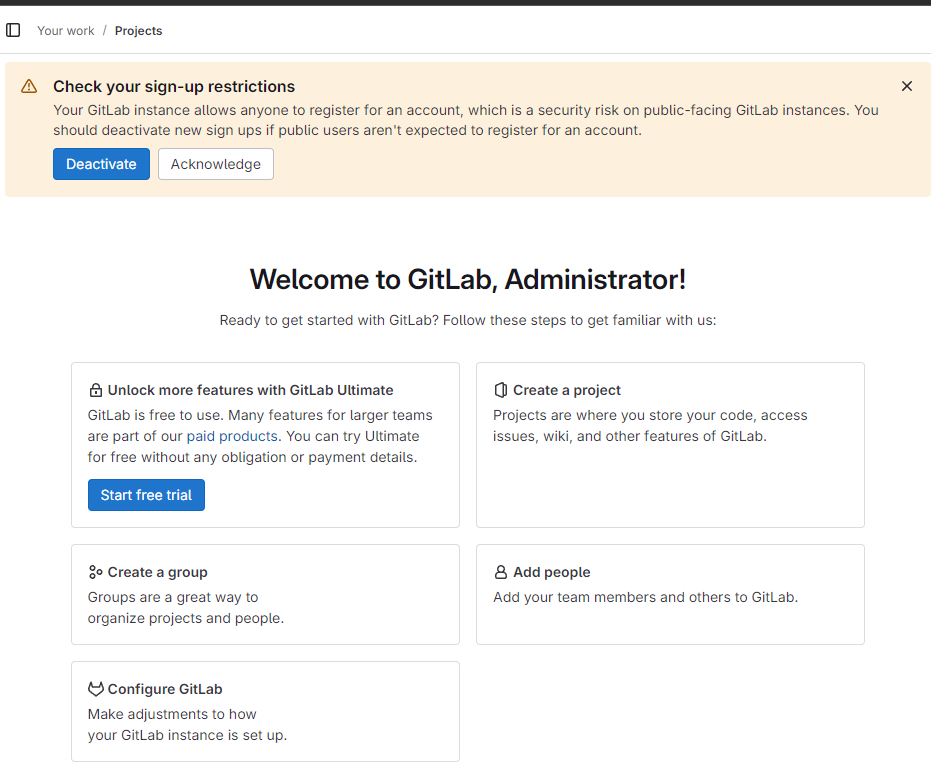Viewport: 931px width, 780px height.
Task: Click the Check your sign-up restrictions title
Action: (x=174, y=87)
